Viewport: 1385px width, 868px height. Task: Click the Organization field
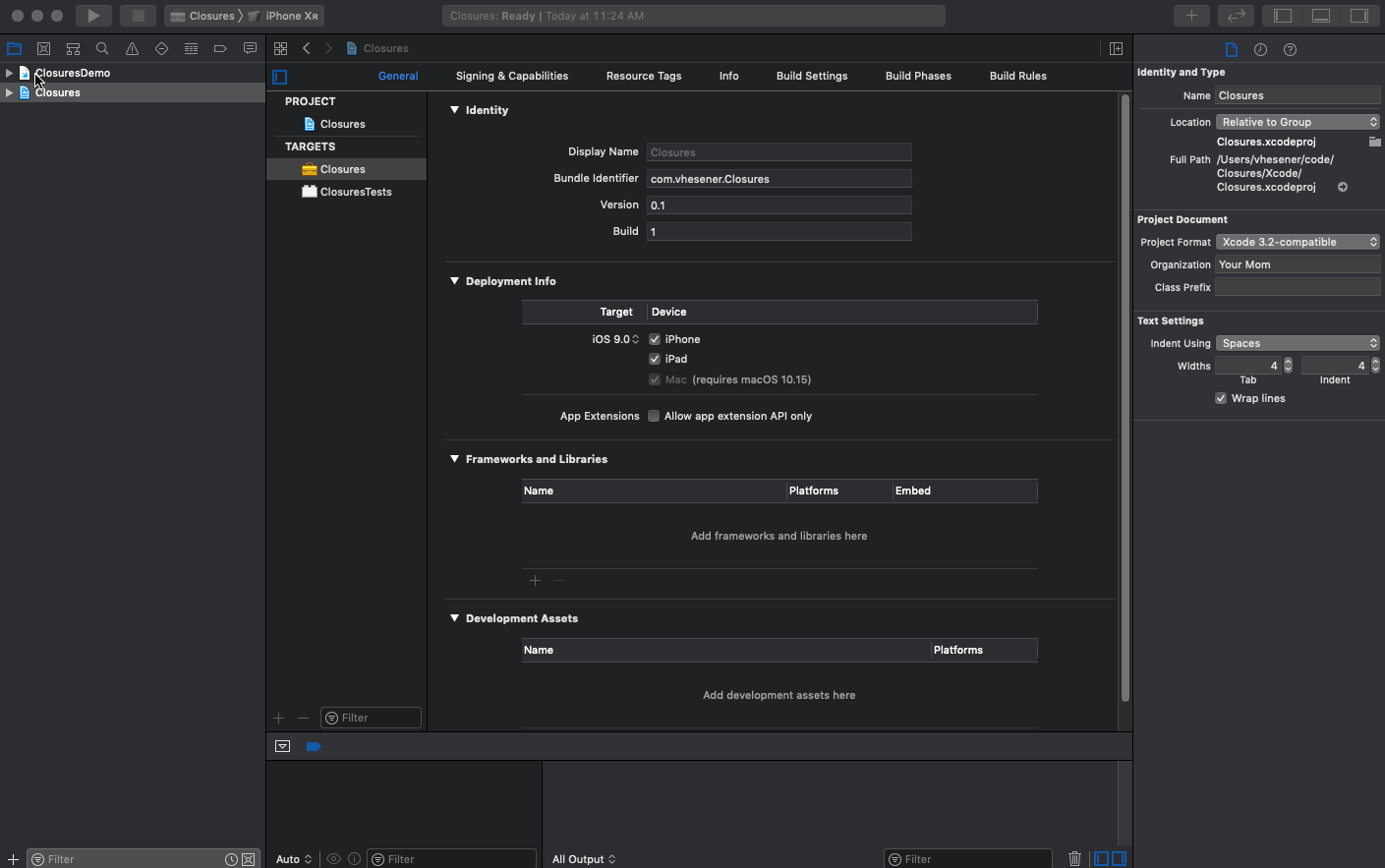(x=1298, y=264)
